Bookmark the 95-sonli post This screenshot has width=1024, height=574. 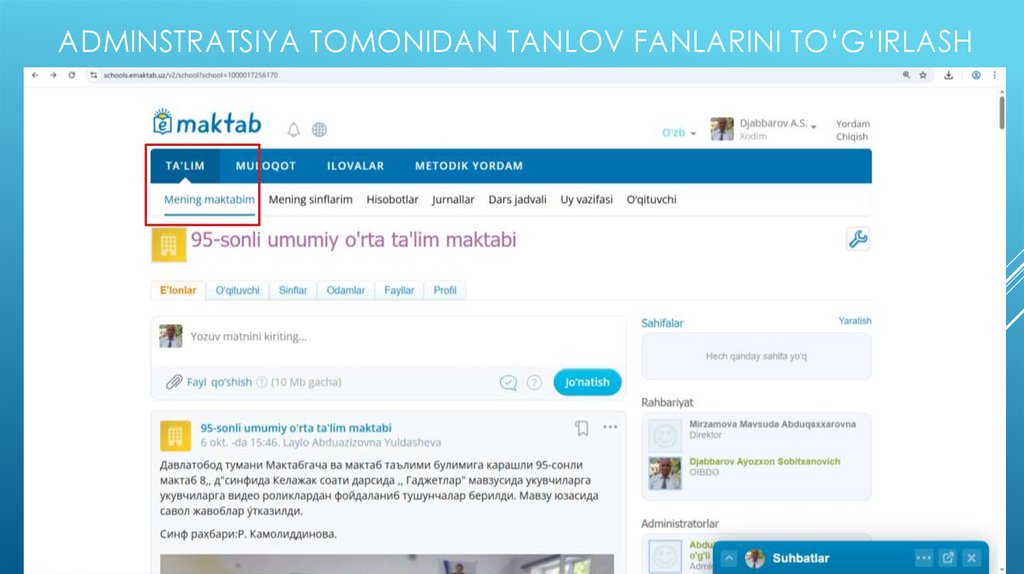[582, 428]
